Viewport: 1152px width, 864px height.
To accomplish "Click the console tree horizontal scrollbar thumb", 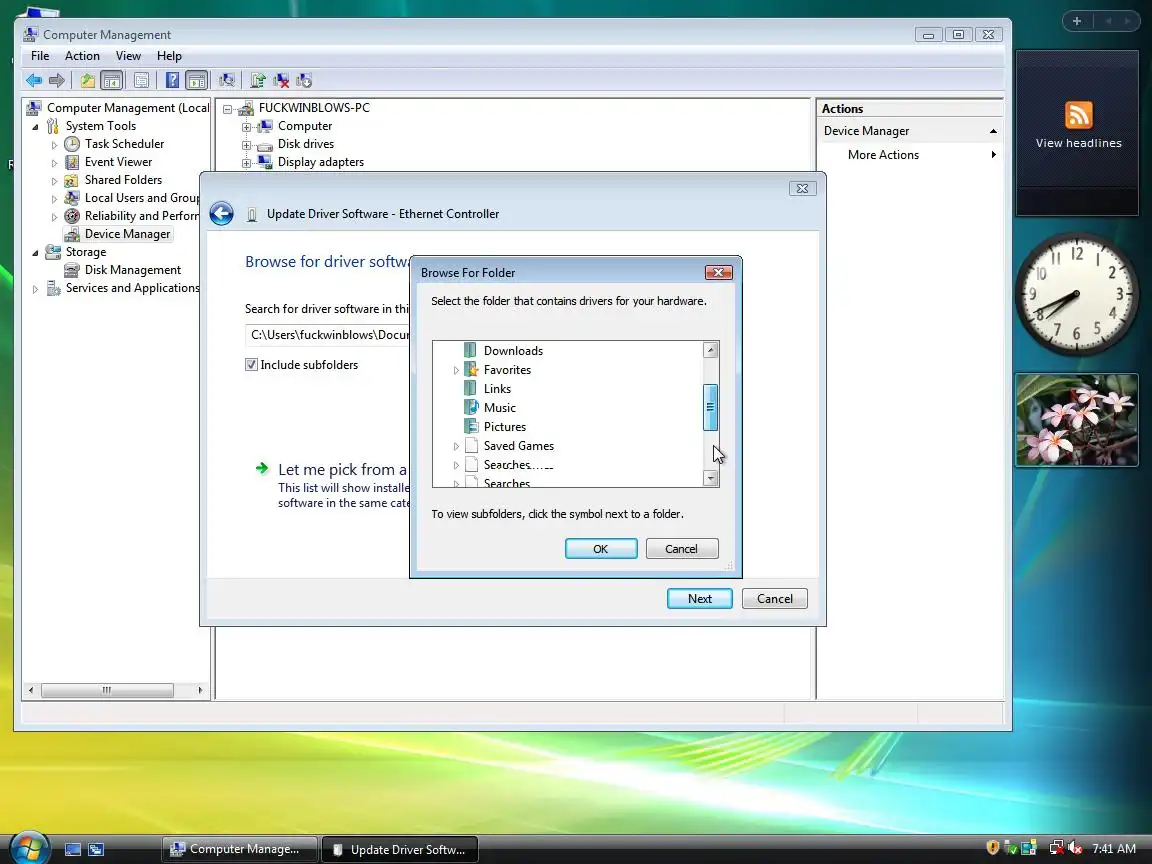I will [107, 690].
